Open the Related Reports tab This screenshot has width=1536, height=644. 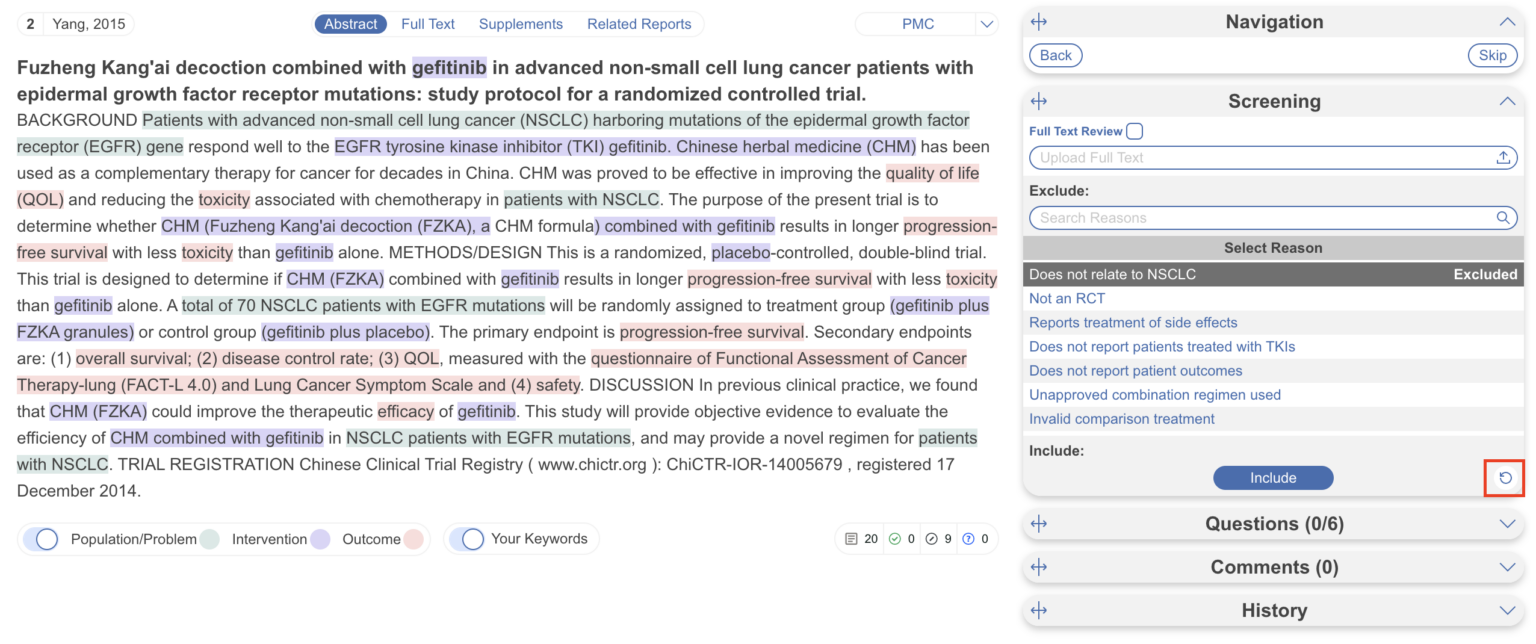click(639, 23)
